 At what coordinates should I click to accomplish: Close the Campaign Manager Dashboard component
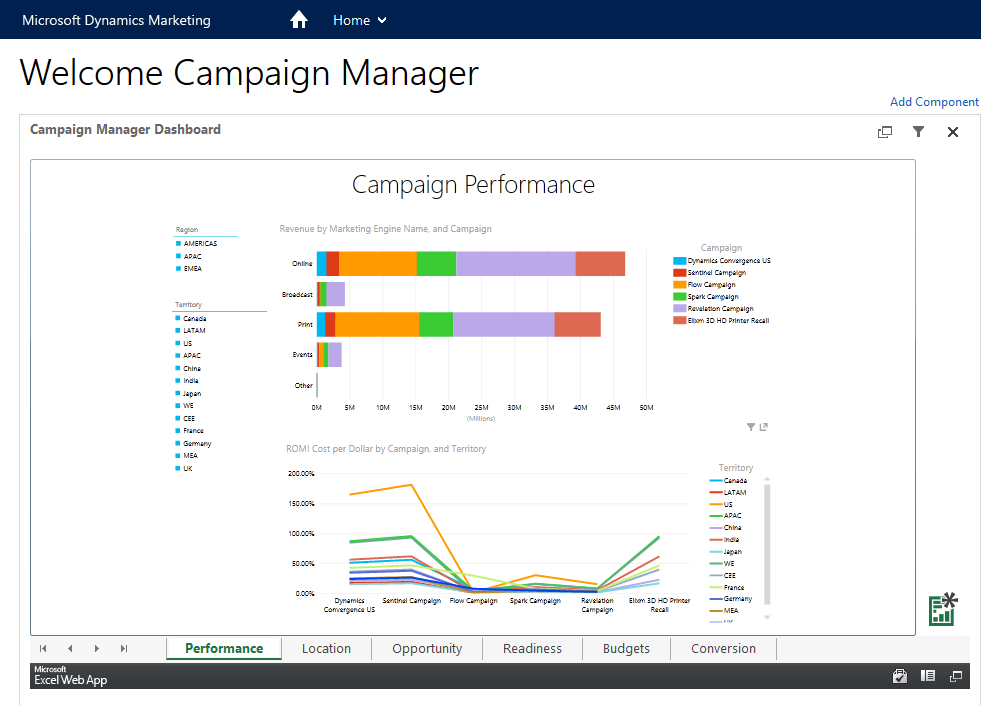pos(953,132)
